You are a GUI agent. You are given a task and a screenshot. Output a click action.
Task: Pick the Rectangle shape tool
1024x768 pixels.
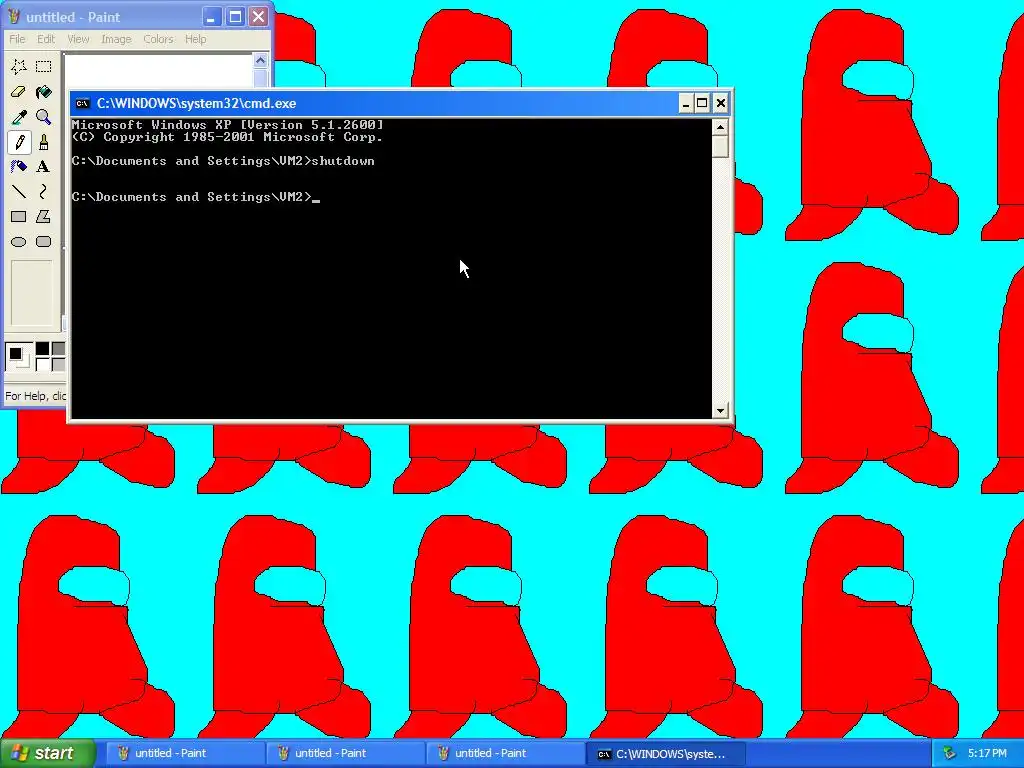[x=19, y=216]
